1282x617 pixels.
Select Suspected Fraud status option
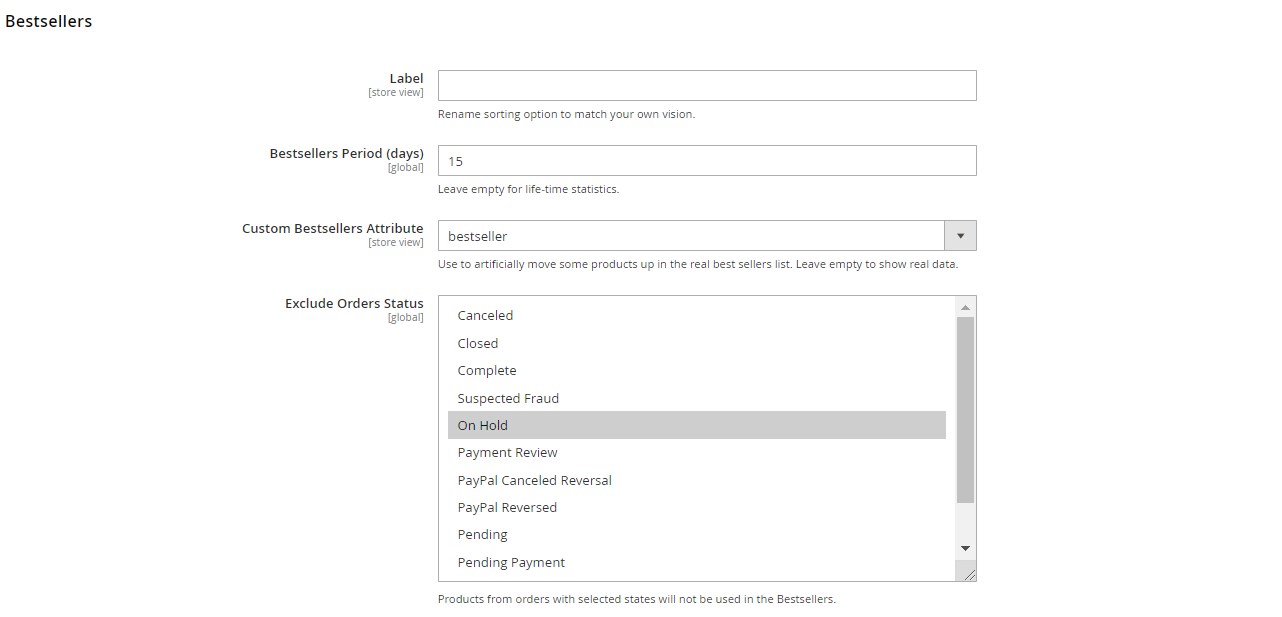[508, 398]
